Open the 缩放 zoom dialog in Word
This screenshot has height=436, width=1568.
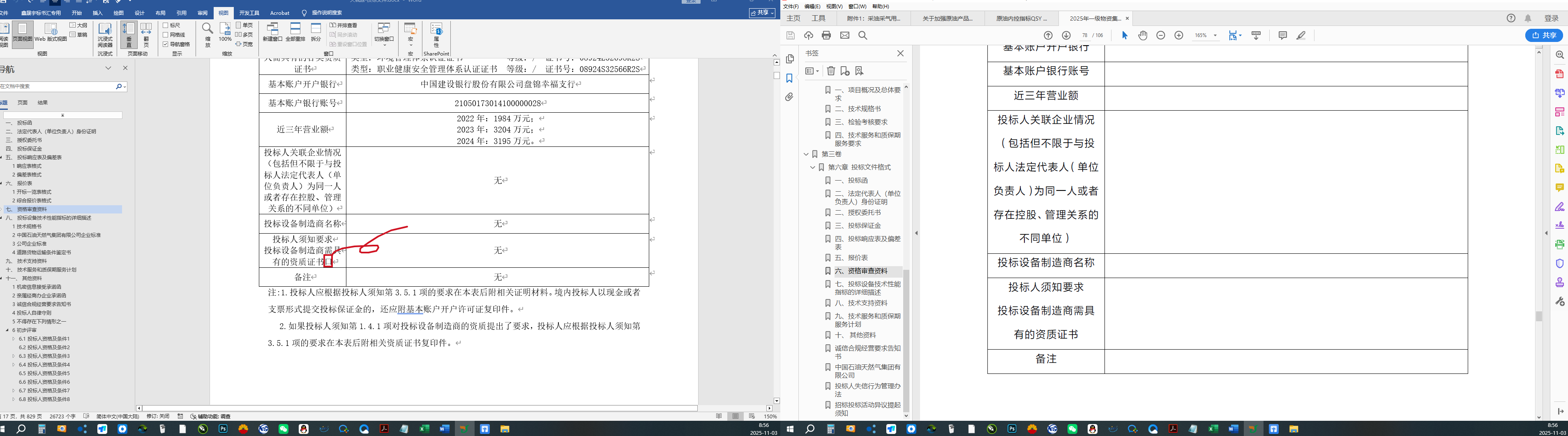click(208, 35)
